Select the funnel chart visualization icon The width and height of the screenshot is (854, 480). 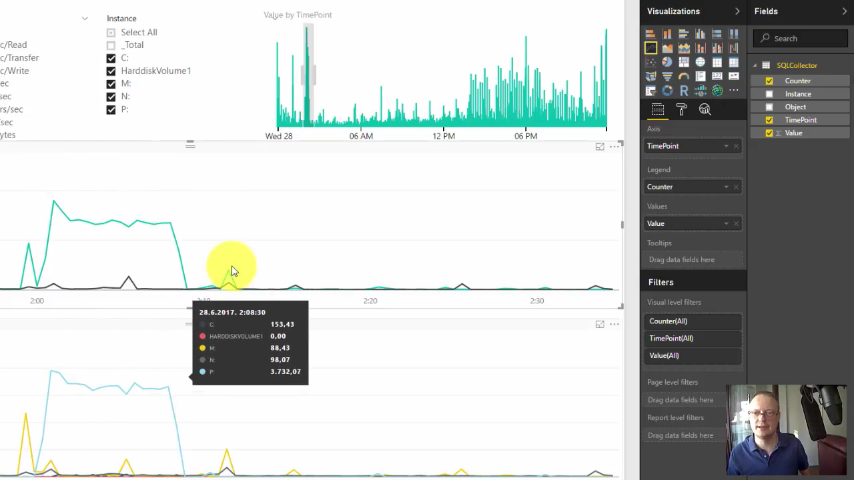667,76
